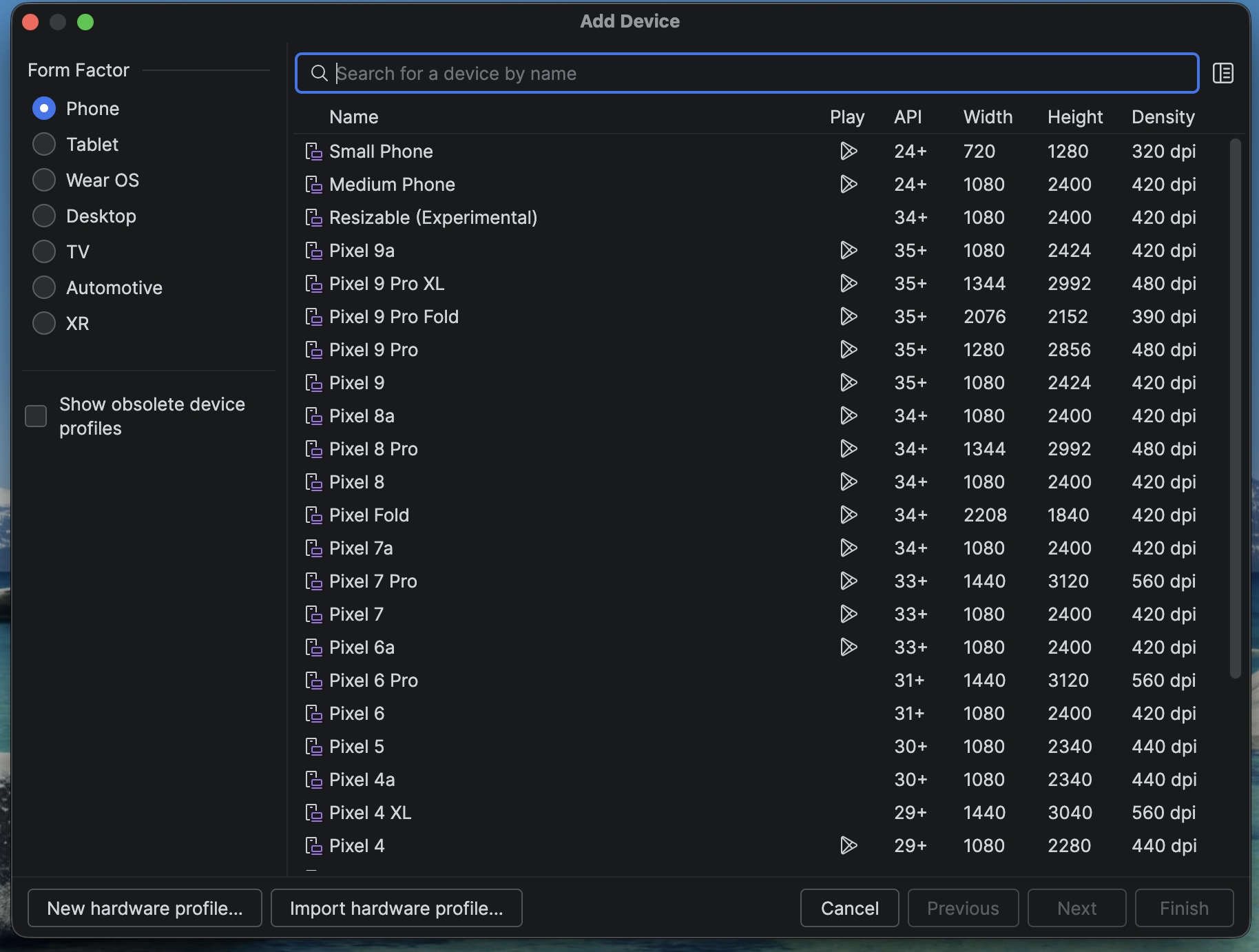Click the device icon beside Pixel 4 XL
Viewport: 1259px width, 952px height.
point(313,813)
